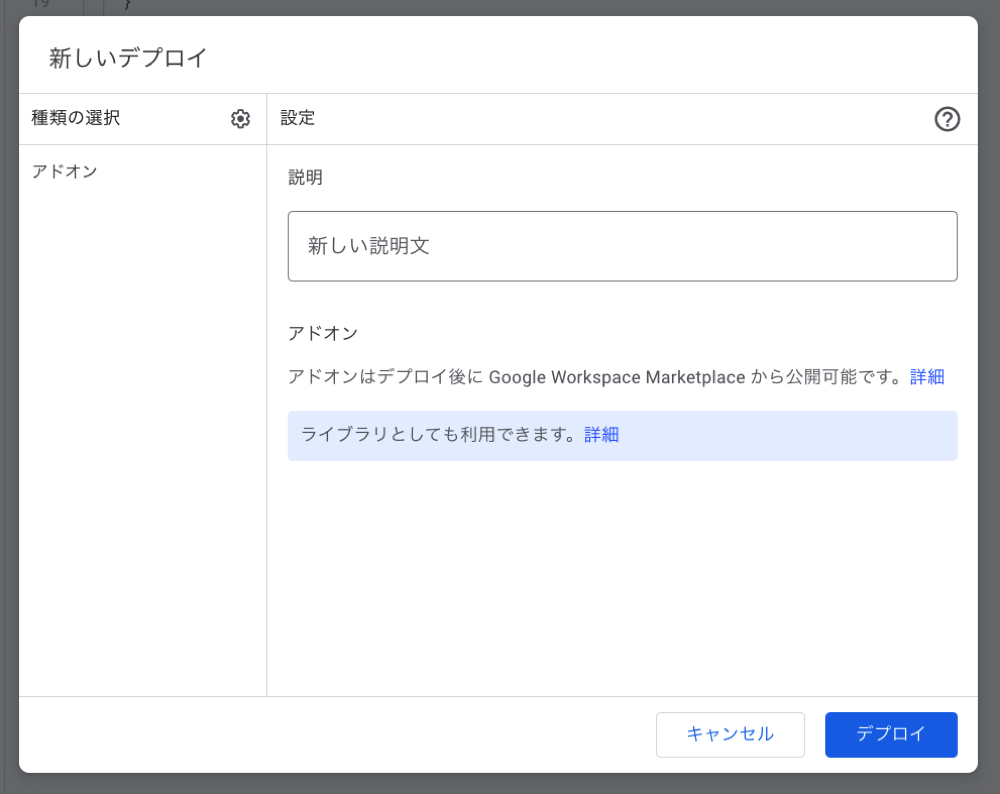Select アドオン in the type list
The height and width of the screenshot is (794, 1000).
coord(65,171)
